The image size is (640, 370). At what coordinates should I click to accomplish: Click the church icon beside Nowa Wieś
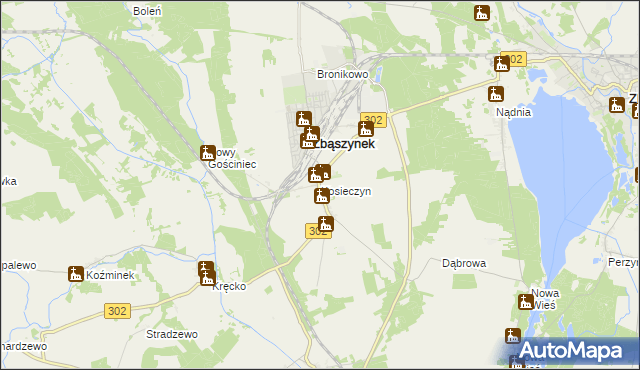click(x=526, y=302)
